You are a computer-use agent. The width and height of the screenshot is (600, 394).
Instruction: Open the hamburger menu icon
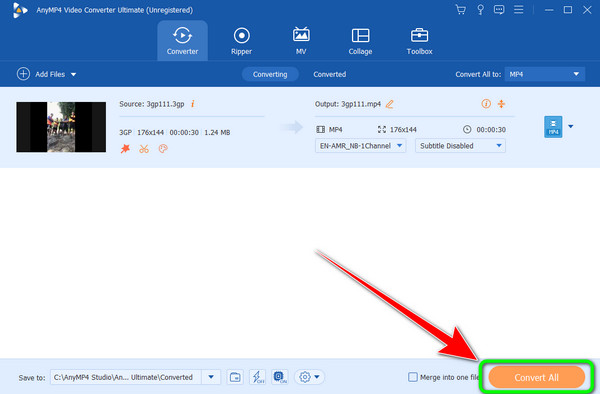pyautogui.click(x=518, y=10)
